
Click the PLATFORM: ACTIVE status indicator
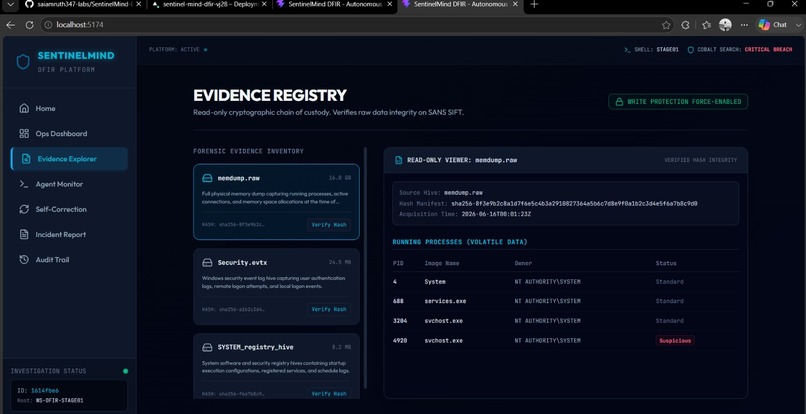click(x=178, y=50)
